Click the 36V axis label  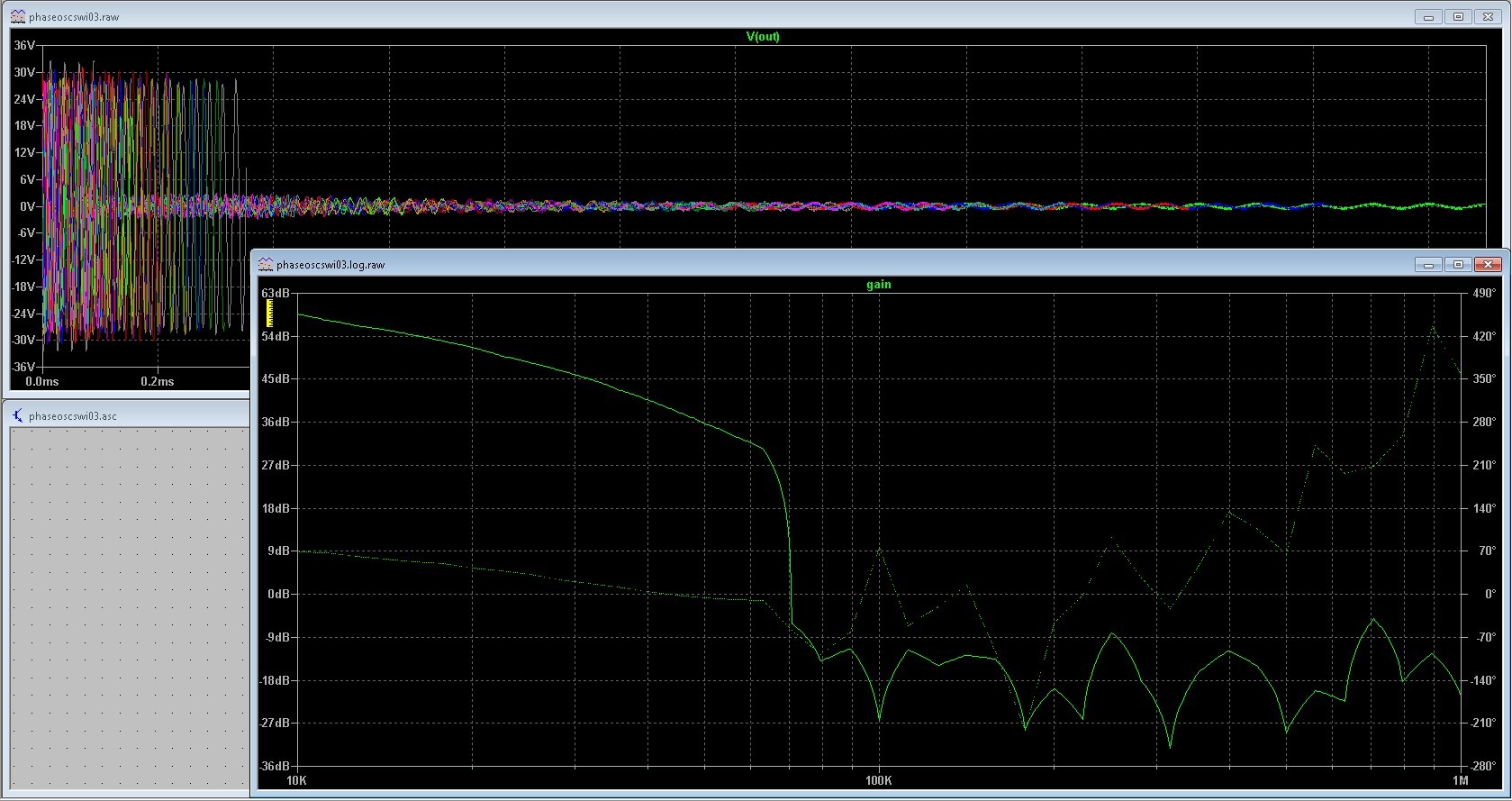[x=24, y=45]
